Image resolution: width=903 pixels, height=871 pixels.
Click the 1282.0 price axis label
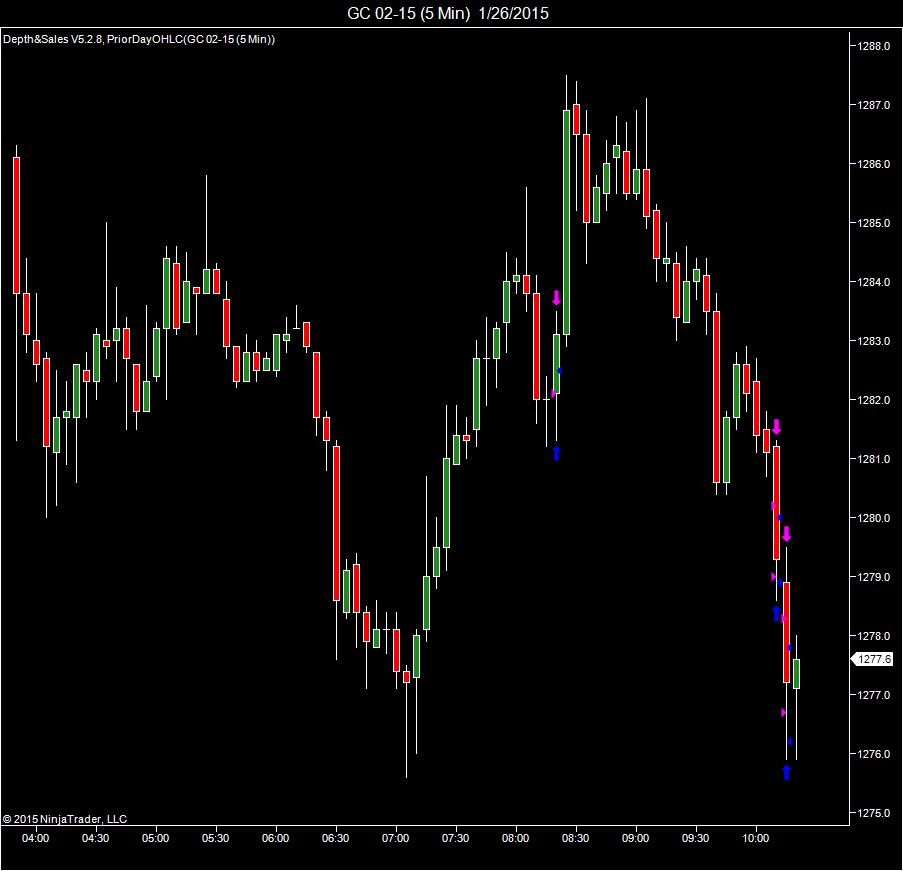pos(874,400)
